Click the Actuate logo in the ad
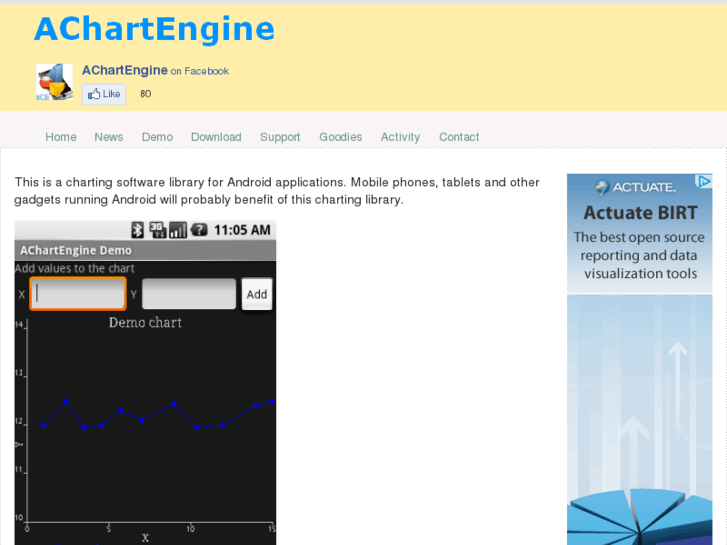Screen dimensions: 727x545 coord(636,187)
